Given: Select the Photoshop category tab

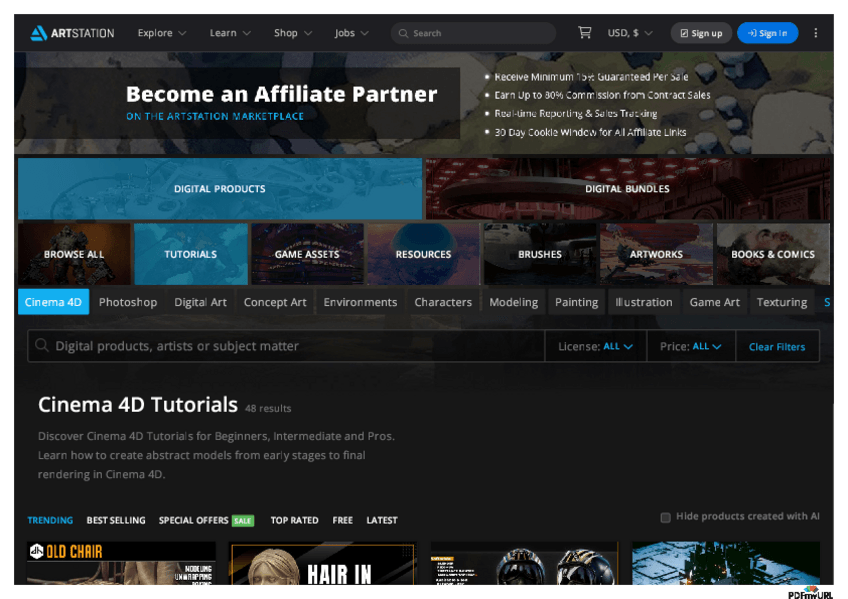Looking at the screenshot, I should pyautogui.click(x=128, y=302).
